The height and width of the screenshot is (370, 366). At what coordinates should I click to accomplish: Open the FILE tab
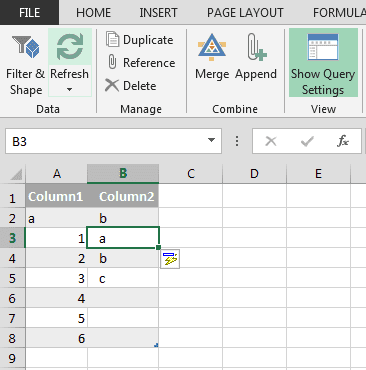coord(29,13)
